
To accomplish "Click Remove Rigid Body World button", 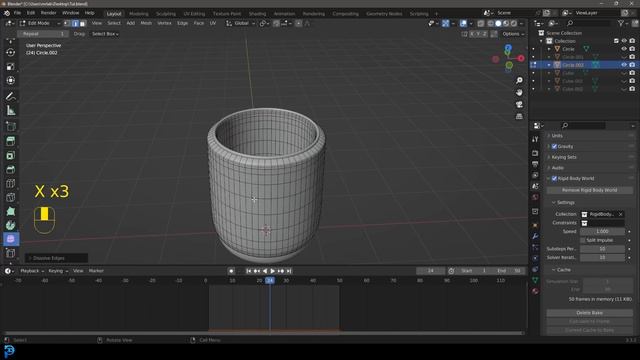I will (x=589, y=190).
